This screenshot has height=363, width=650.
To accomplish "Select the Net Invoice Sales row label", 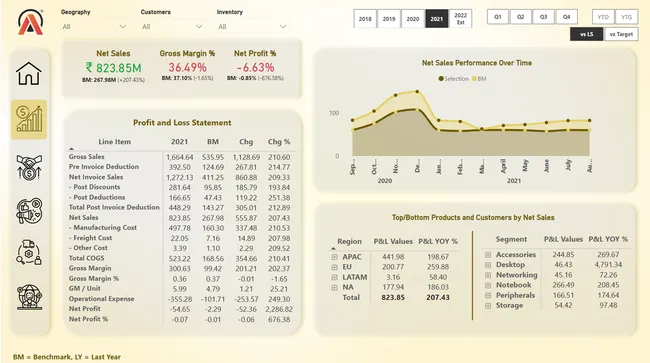I will pyautogui.click(x=96, y=177).
